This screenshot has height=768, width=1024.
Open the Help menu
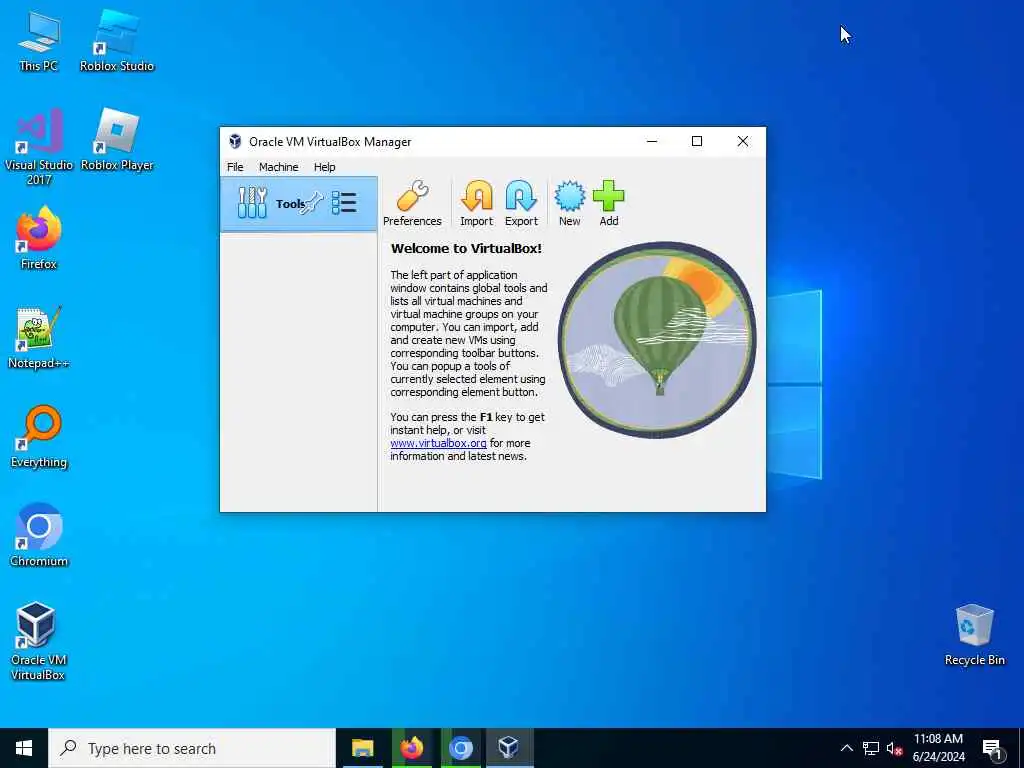pyautogui.click(x=324, y=167)
